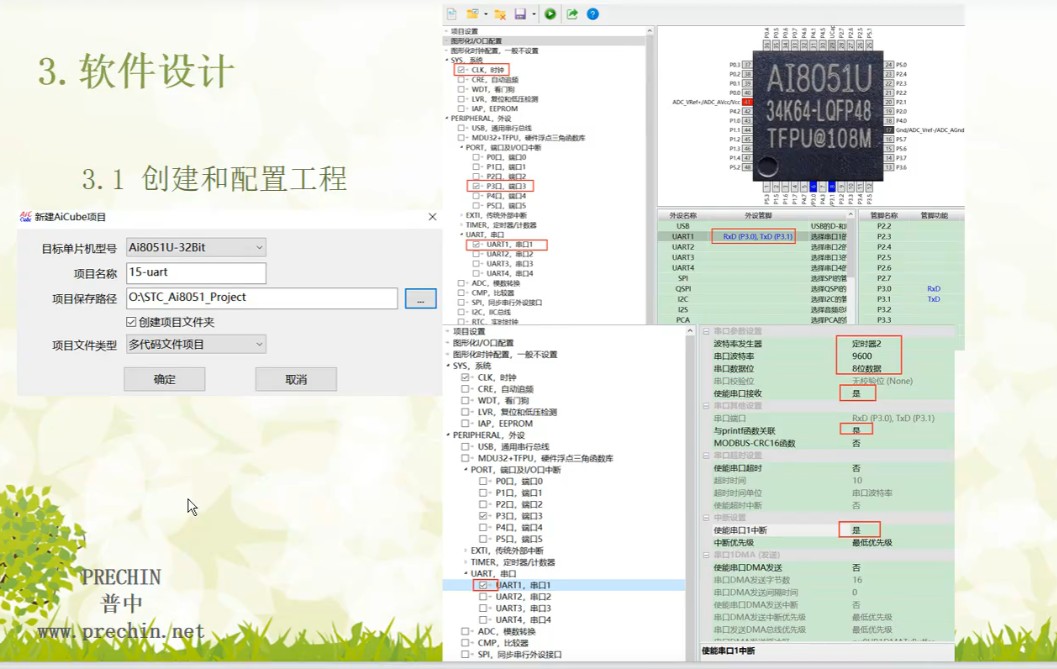Check the 创建项目文件夹 option

tap(129, 320)
